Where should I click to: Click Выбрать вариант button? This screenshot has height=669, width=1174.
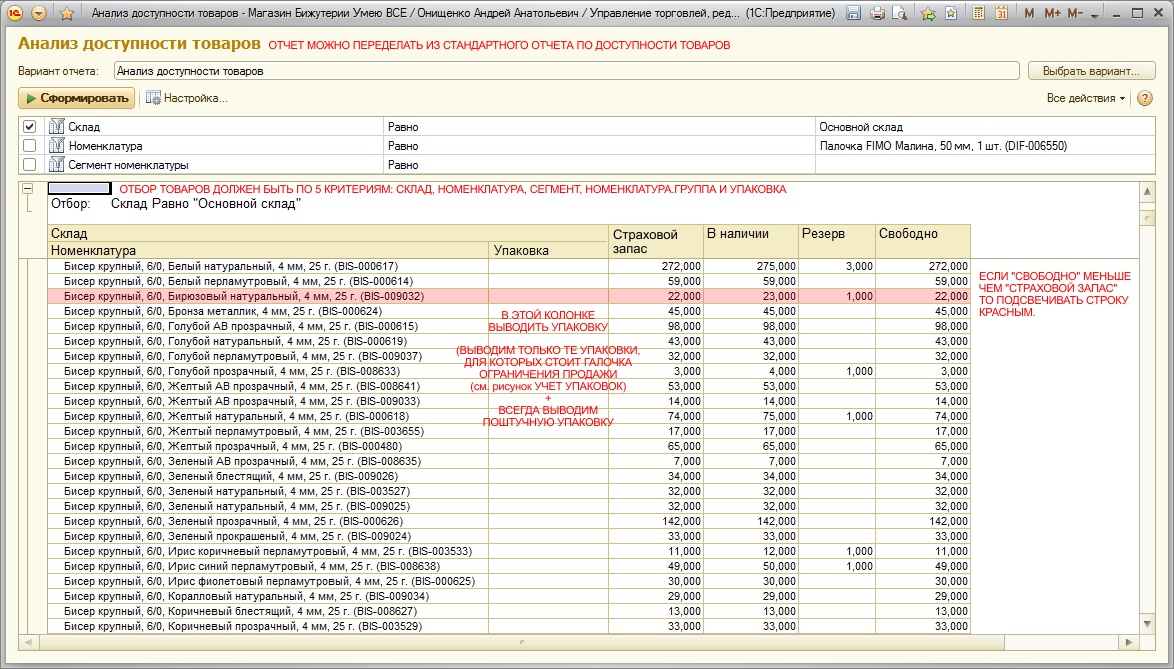1091,71
